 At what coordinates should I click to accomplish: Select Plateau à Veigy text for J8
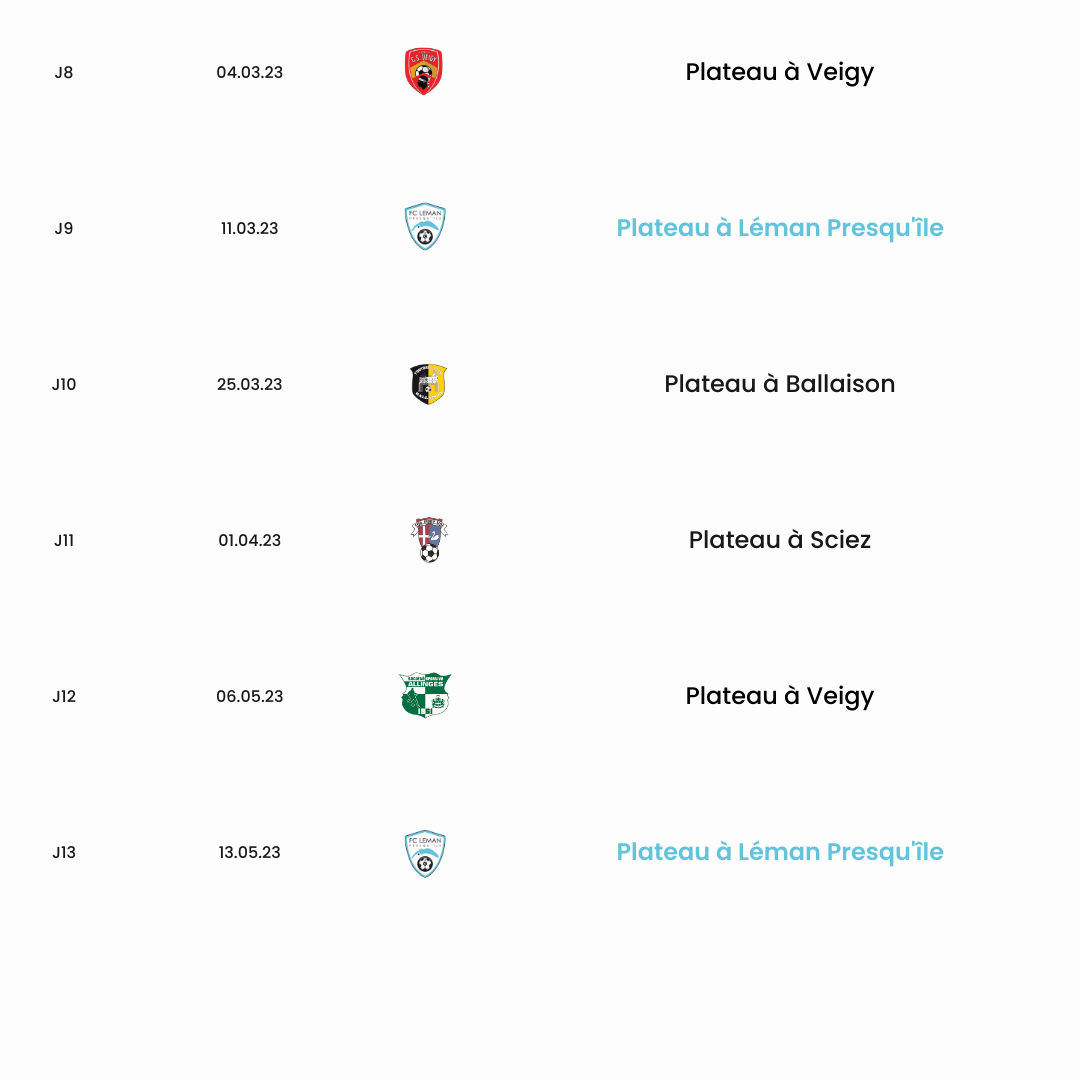[x=780, y=72]
